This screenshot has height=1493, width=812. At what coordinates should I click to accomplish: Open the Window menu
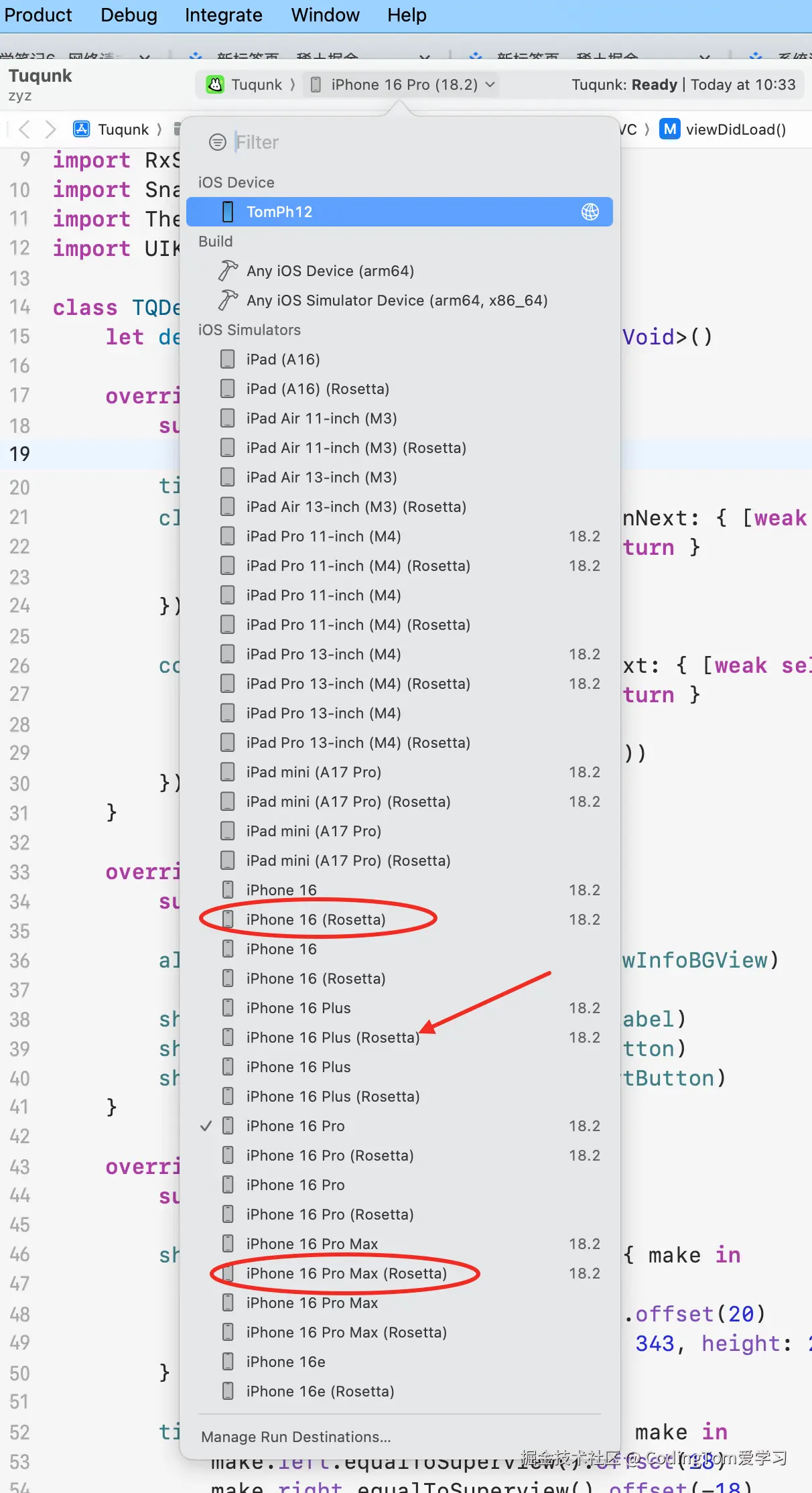[325, 15]
